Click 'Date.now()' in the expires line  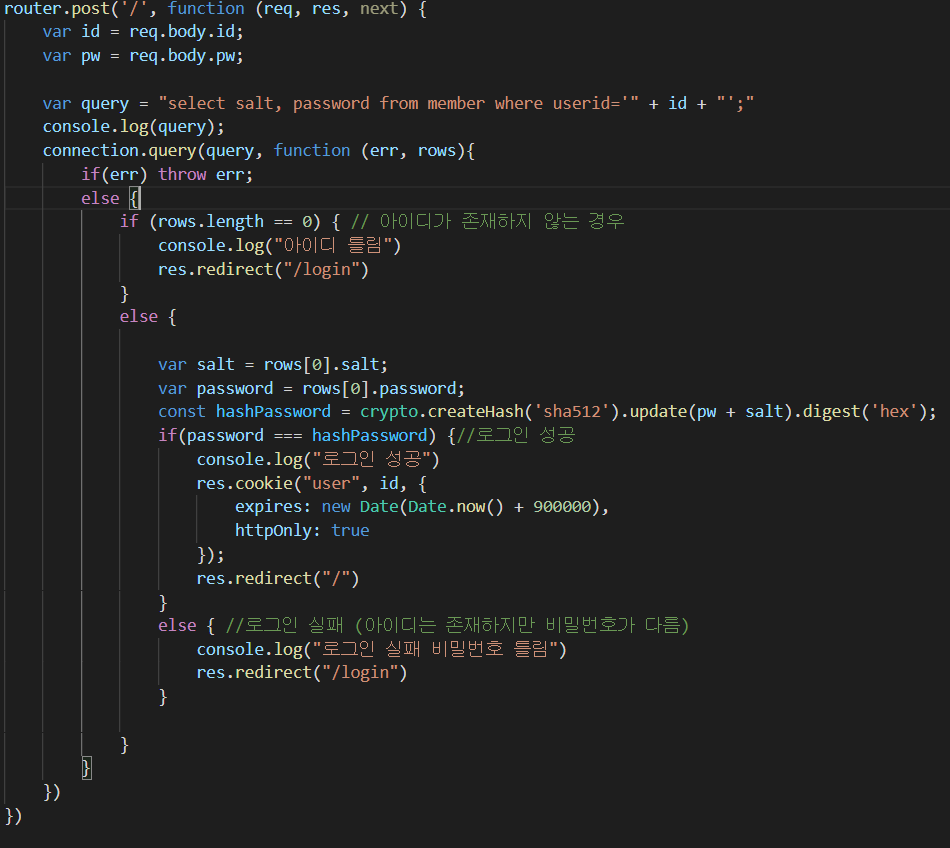[456, 507]
